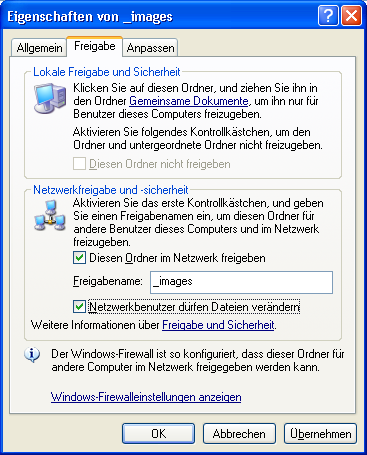Confirm with the OK button
Screen dimensions: 367x455
pyautogui.click(x=158, y=434)
